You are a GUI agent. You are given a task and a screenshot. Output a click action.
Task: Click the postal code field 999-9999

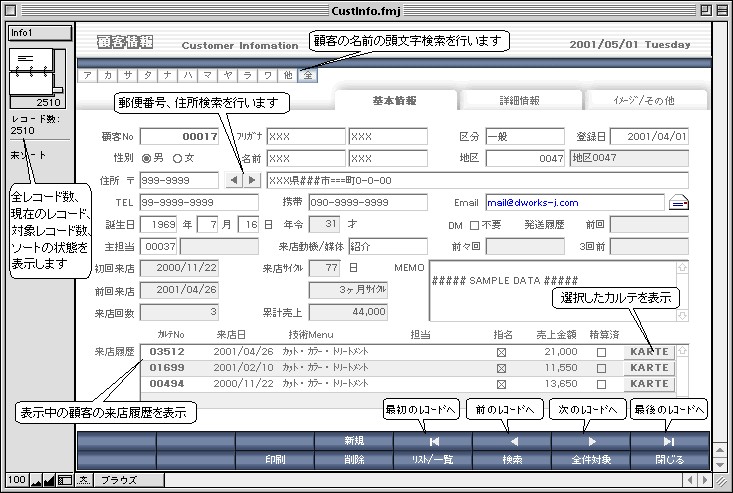(180, 180)
